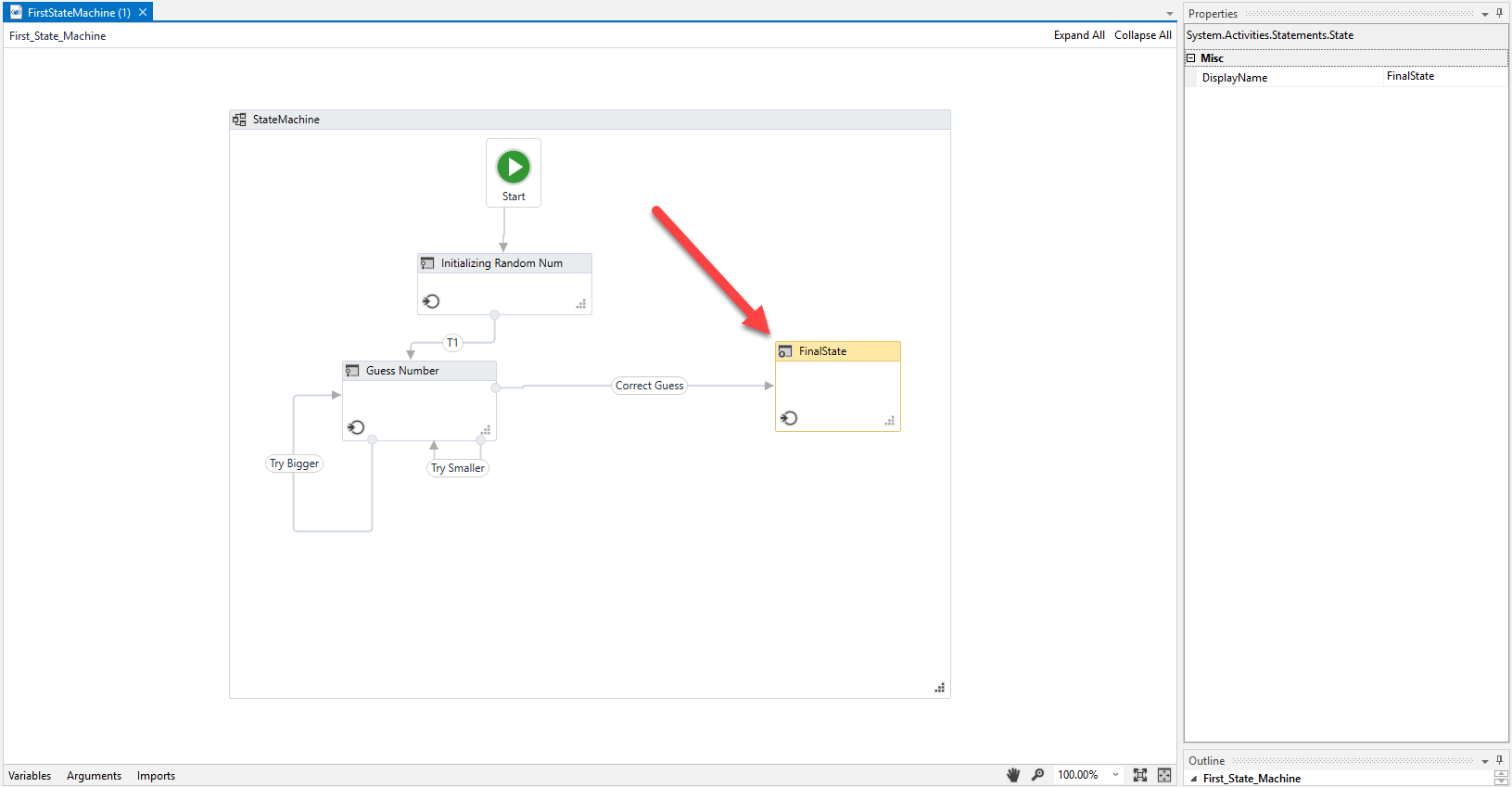Close the FirstStateMachine tab

click(x=143, y=12)
